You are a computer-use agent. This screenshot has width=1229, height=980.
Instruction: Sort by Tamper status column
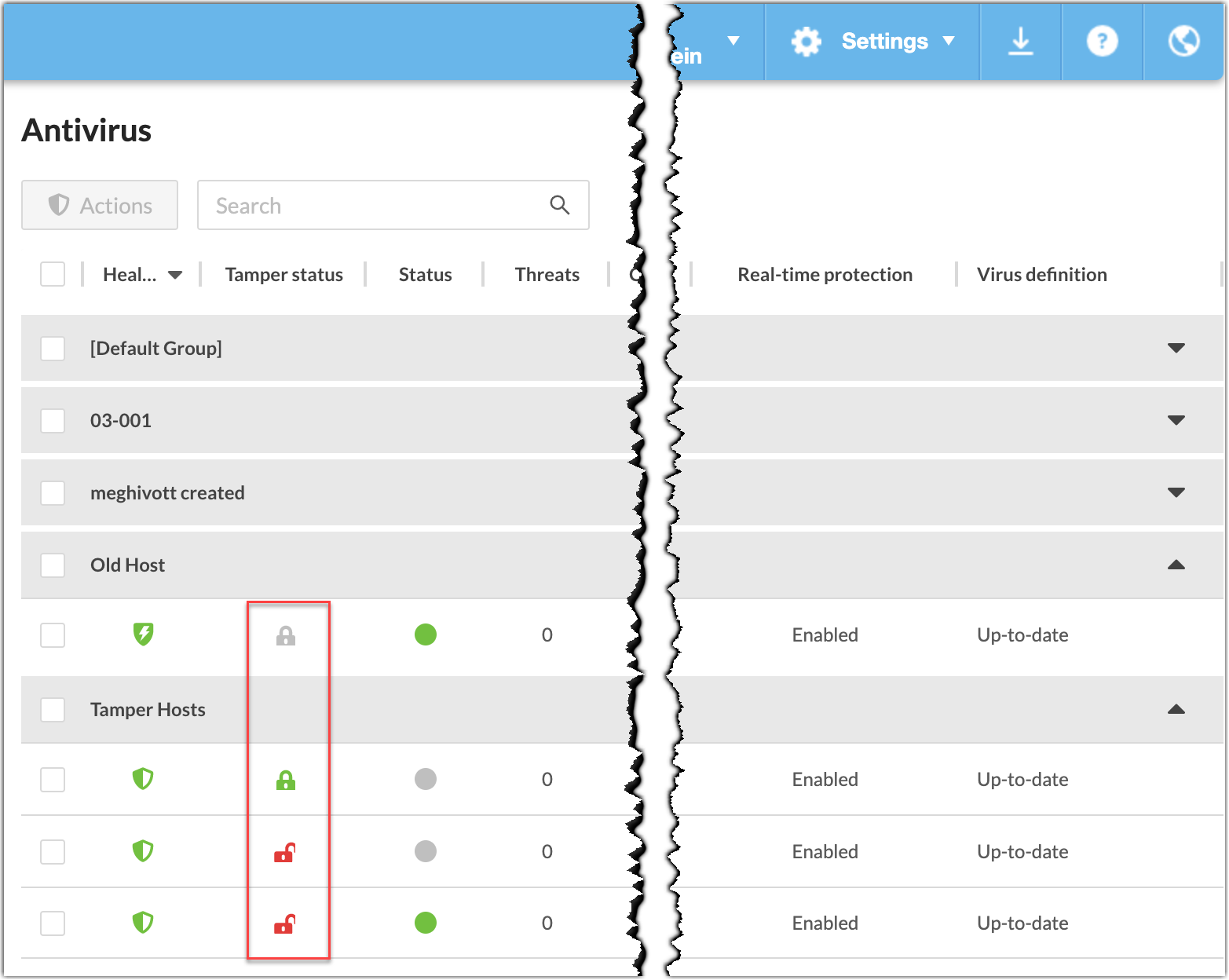pyautogui.click(x=283, y=274)
